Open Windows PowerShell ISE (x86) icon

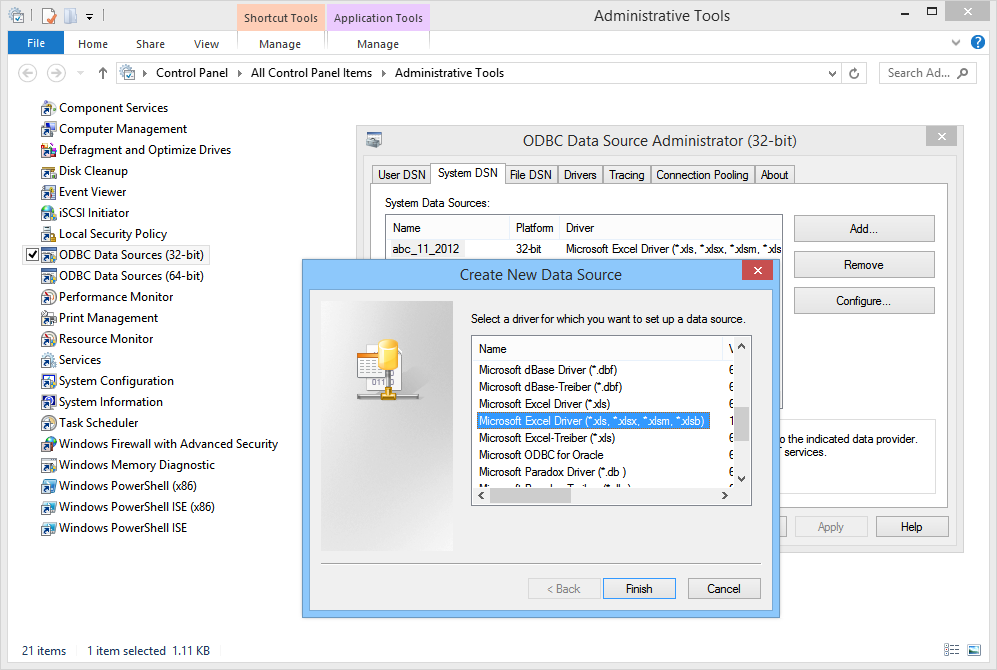tap(48, 507)
